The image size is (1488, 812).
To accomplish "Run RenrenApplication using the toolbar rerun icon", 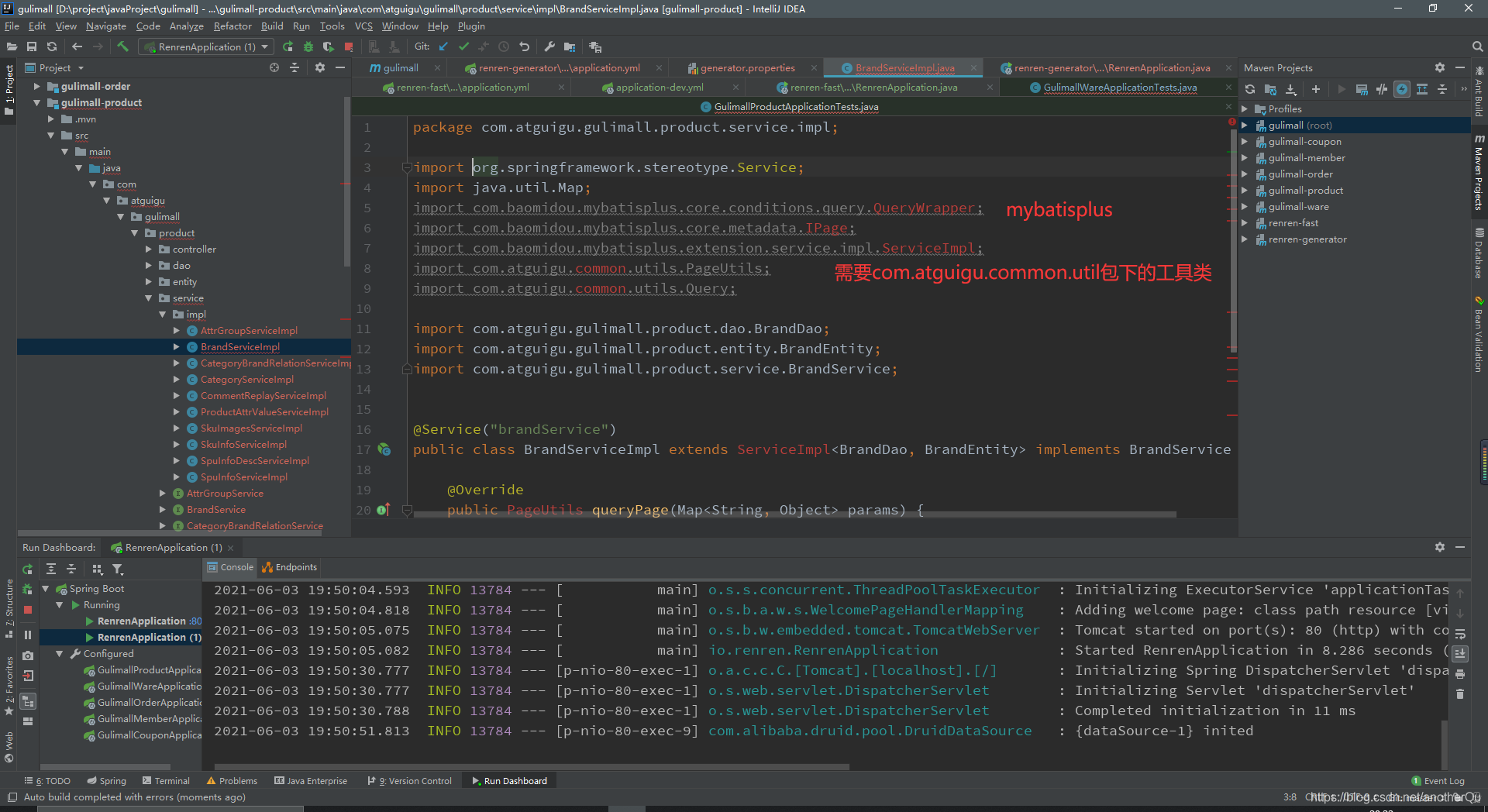I will pos(288,46).
